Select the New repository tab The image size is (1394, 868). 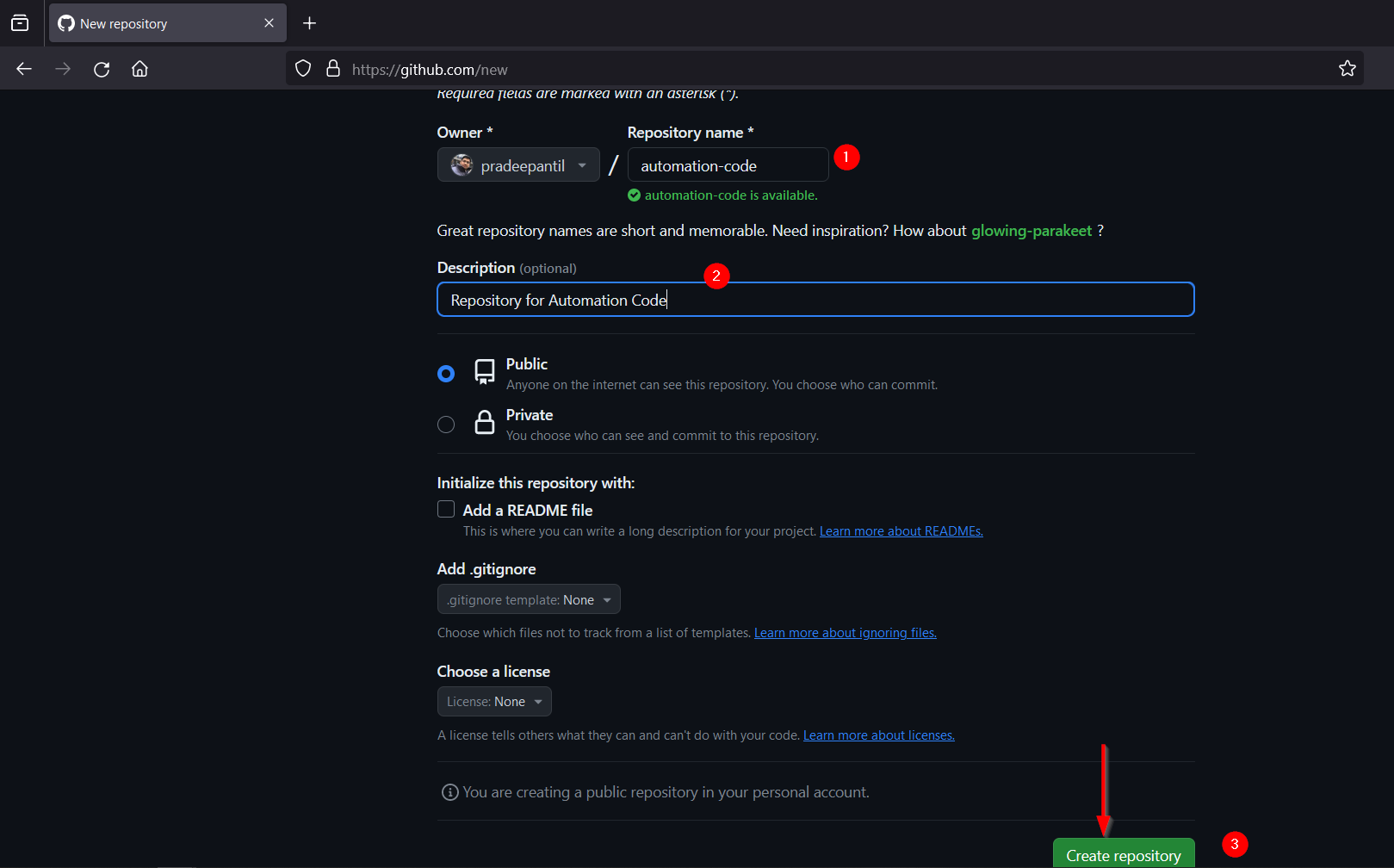[167, 23]
